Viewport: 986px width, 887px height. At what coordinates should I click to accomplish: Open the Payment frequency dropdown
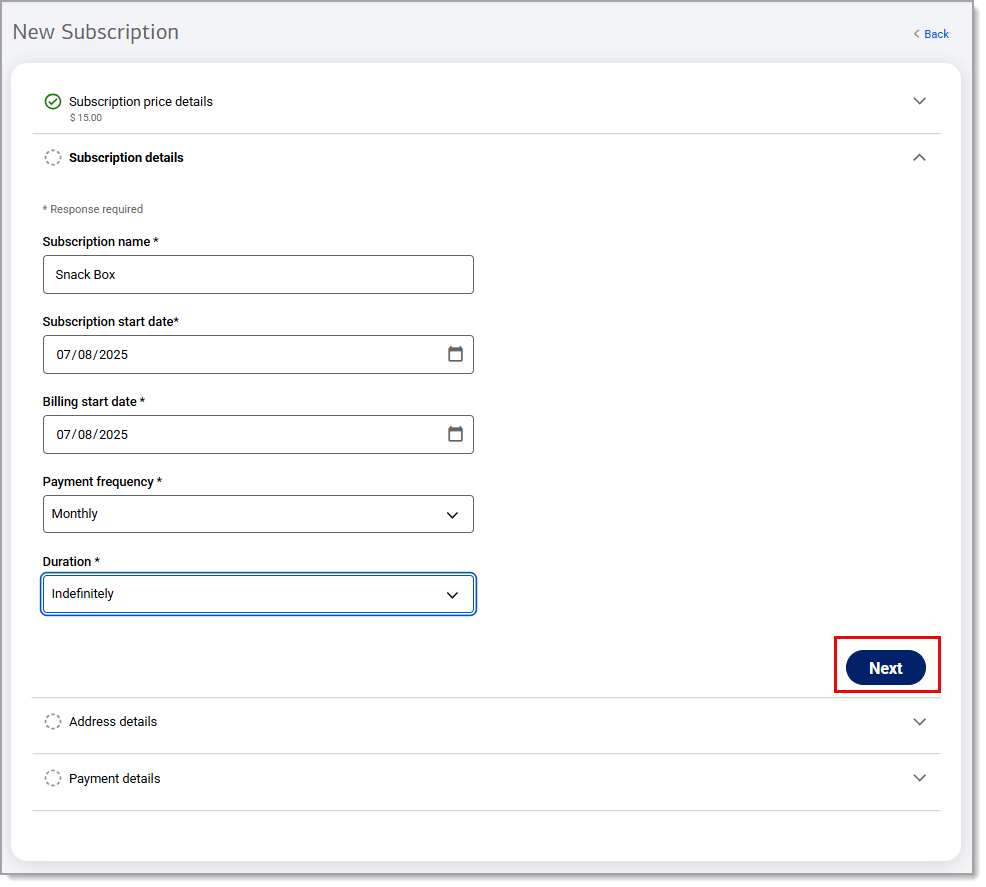click(258, 514)
